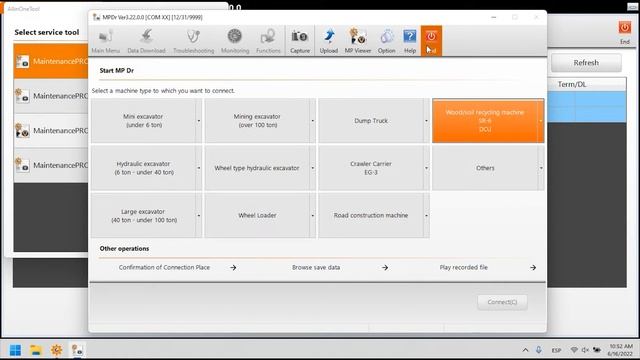The height and width of the screenshot is (360, 640).
Task: Expand Road construction machine dropdown arrow
Action: coord(427,216)
